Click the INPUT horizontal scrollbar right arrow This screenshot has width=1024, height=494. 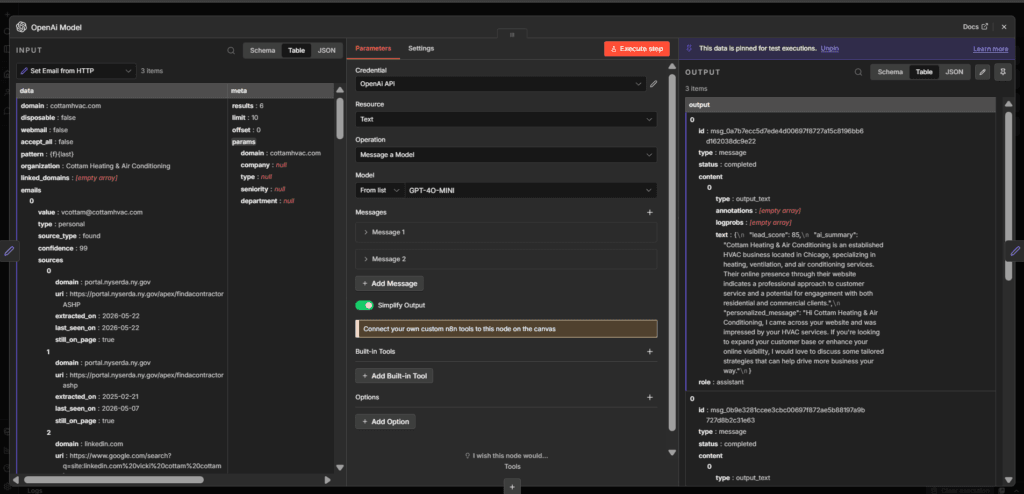(328, 480)
